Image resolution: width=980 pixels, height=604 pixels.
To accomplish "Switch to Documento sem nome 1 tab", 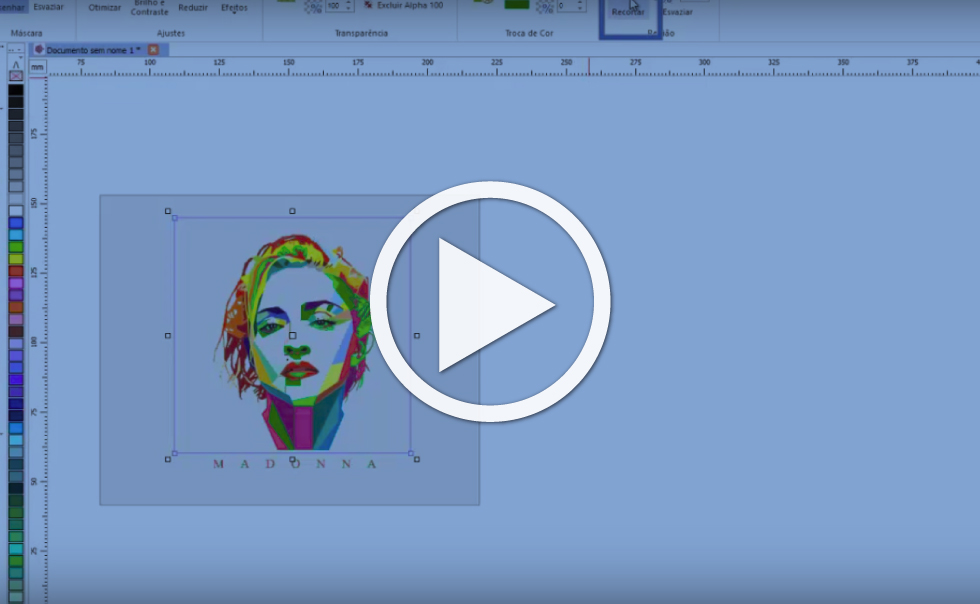I will [93, 50].
